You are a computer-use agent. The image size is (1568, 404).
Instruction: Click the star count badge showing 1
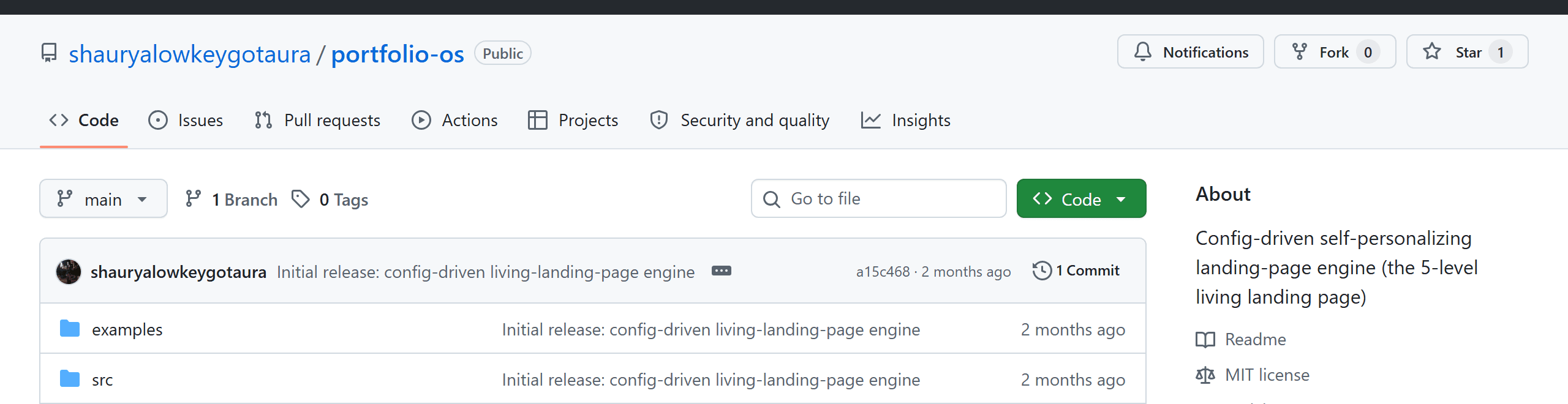pos(1501,52)
